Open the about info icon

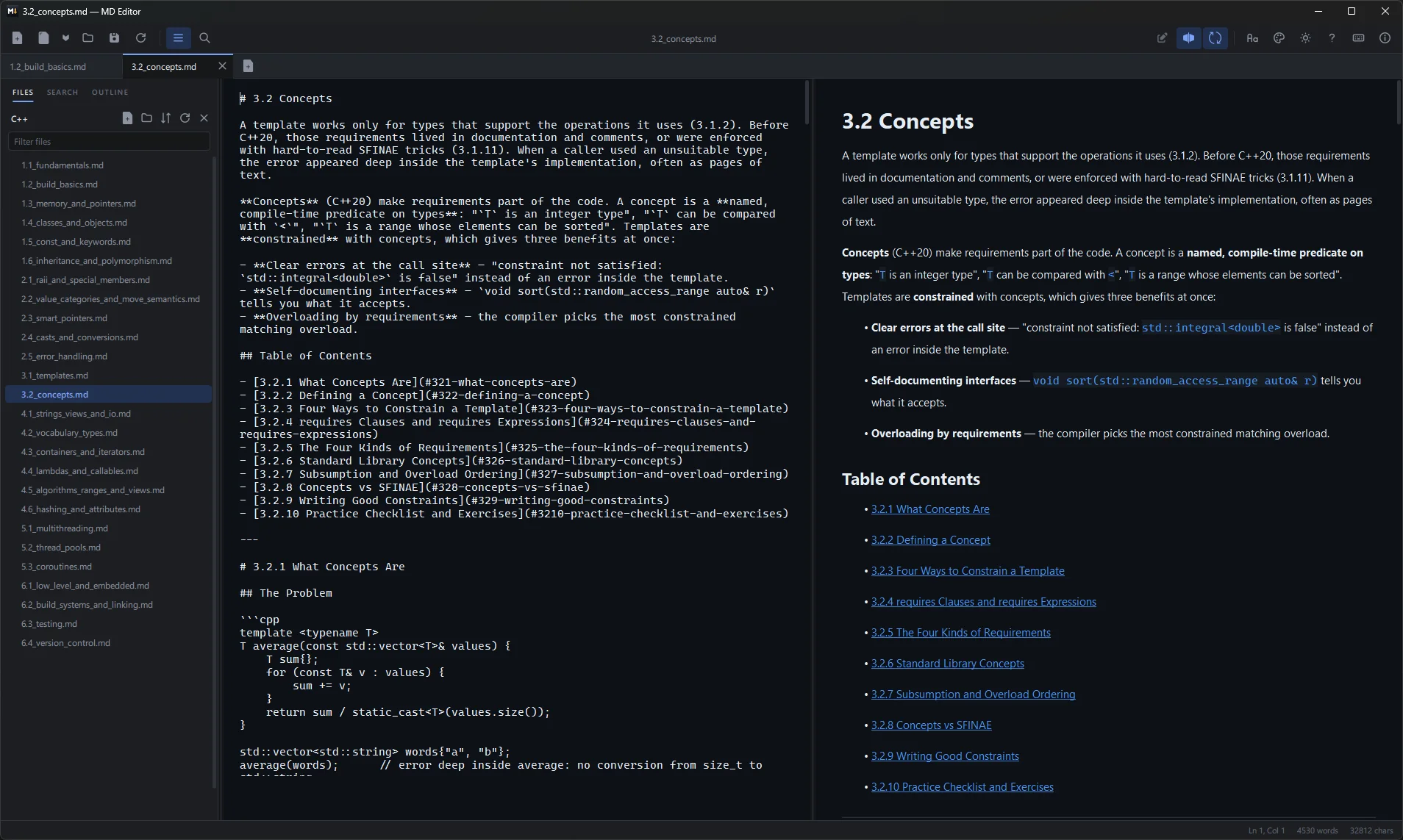[1385, 38]
